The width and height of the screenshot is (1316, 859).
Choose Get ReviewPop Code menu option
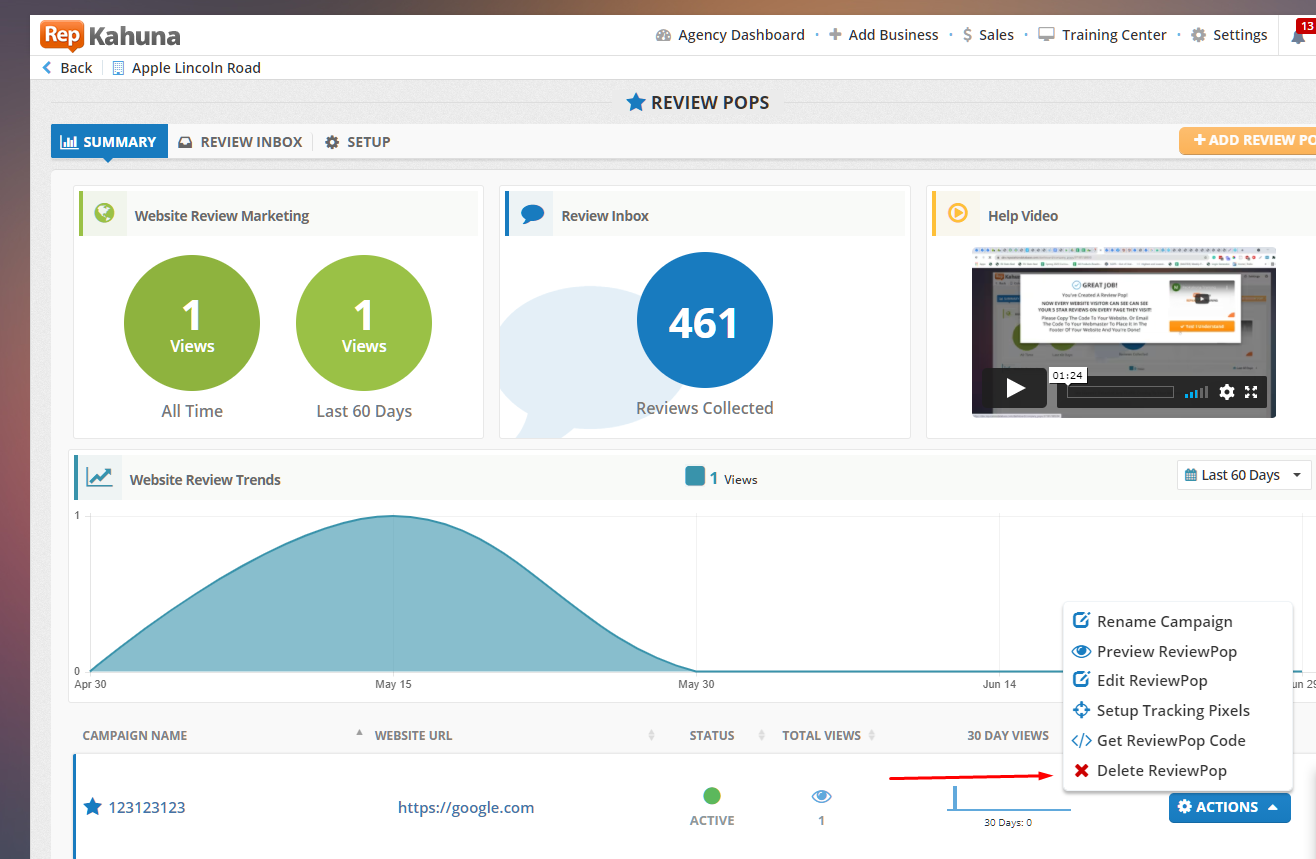click(1170, 741)
